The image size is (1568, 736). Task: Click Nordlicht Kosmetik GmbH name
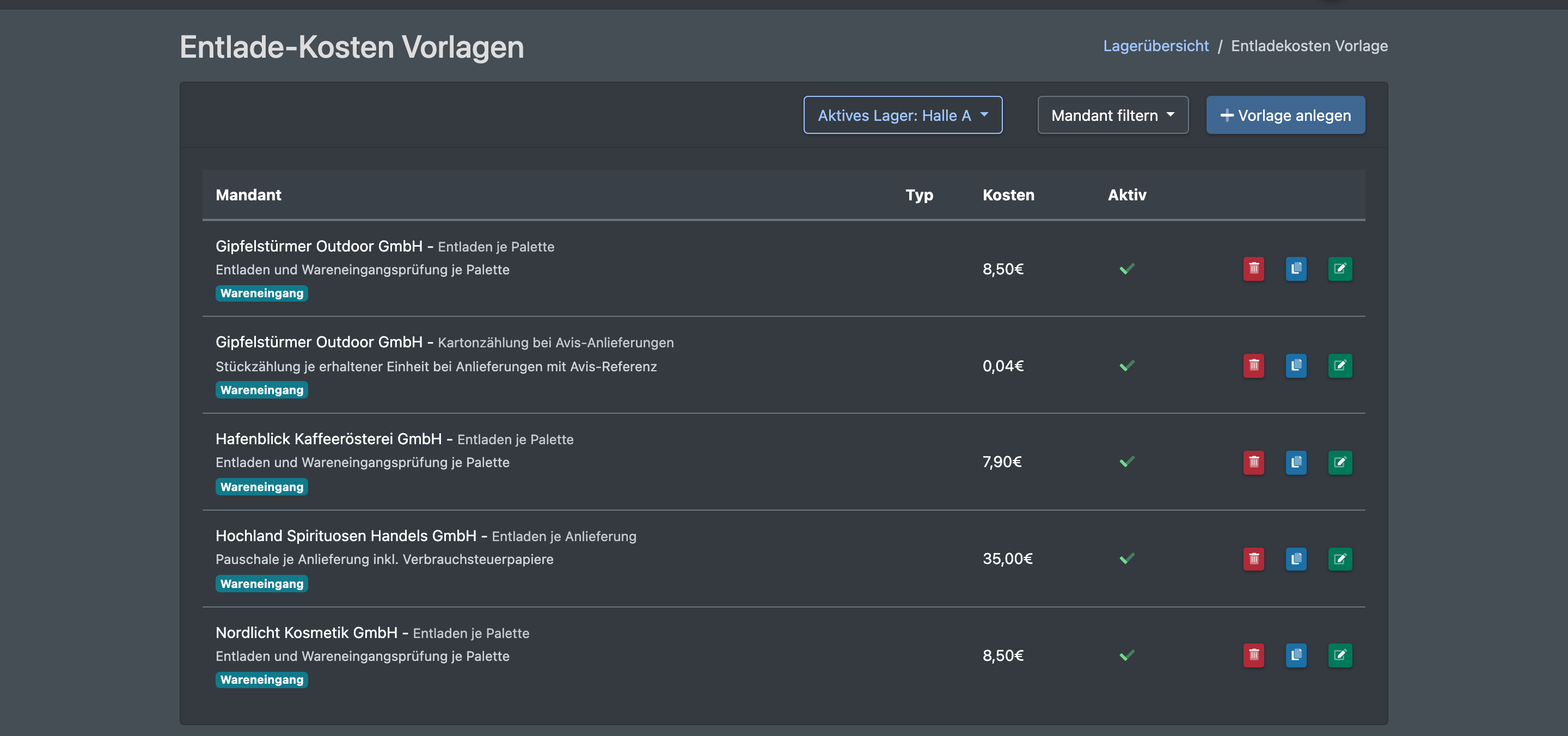point(306,633)
